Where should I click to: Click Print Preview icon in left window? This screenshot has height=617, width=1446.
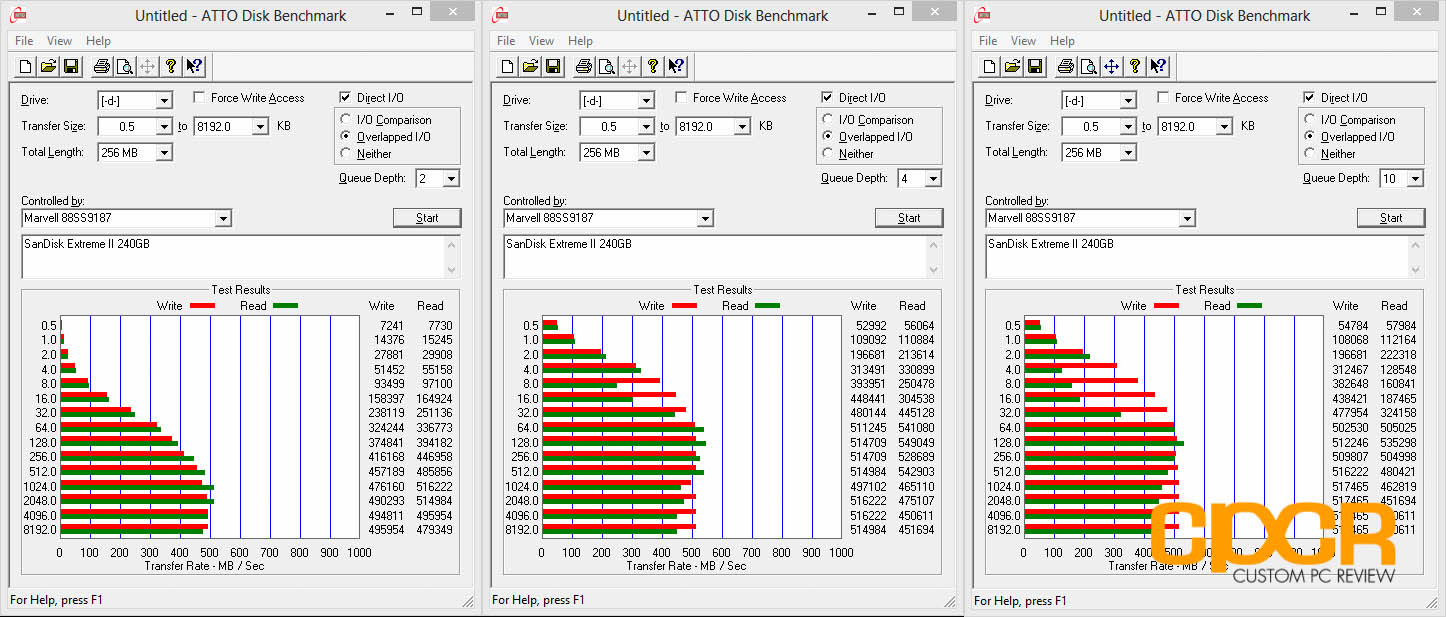(x=124, y=66)
